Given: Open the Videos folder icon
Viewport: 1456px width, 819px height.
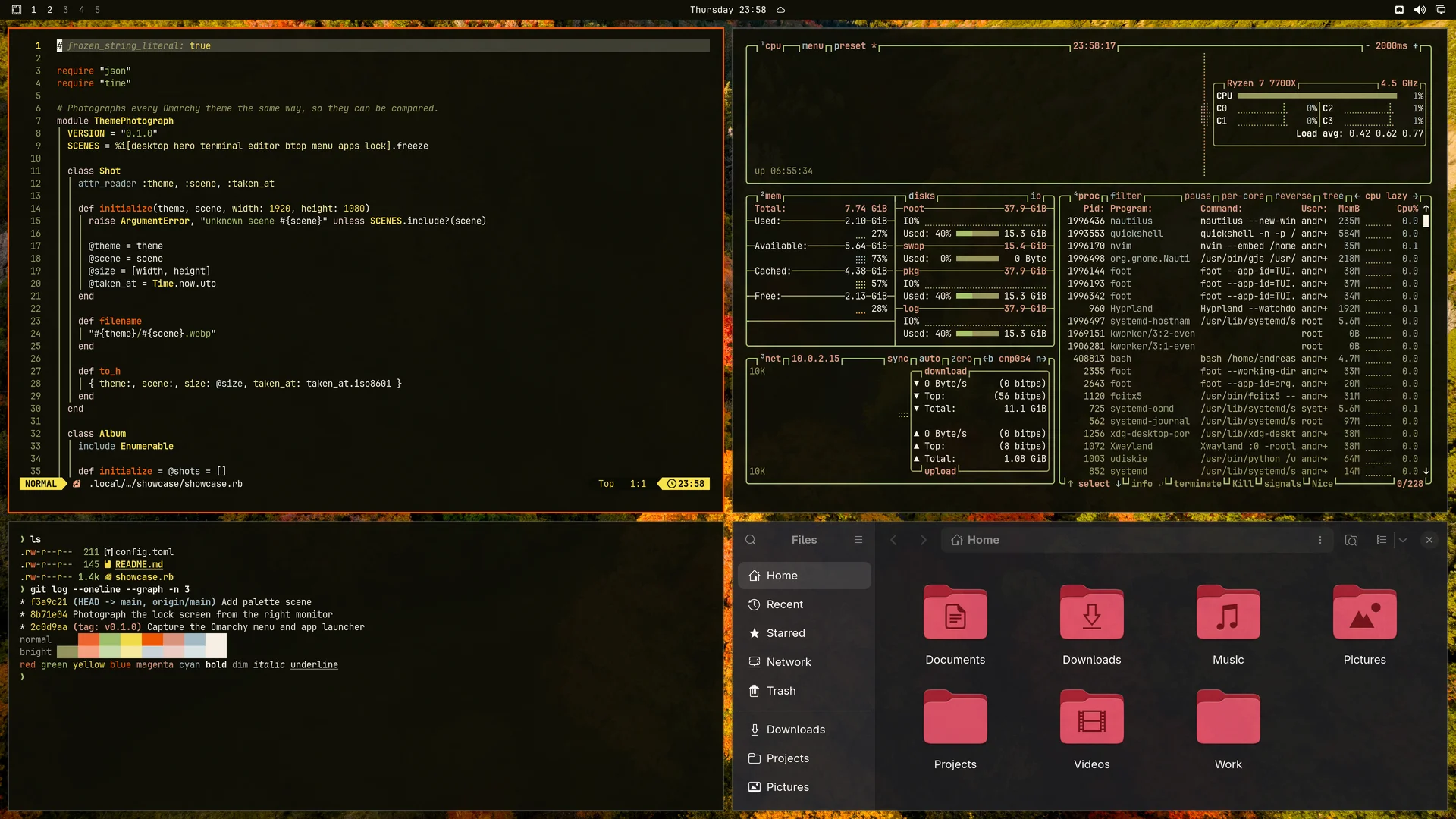Looking at the screenshot, I should [x=1092, y=717].
